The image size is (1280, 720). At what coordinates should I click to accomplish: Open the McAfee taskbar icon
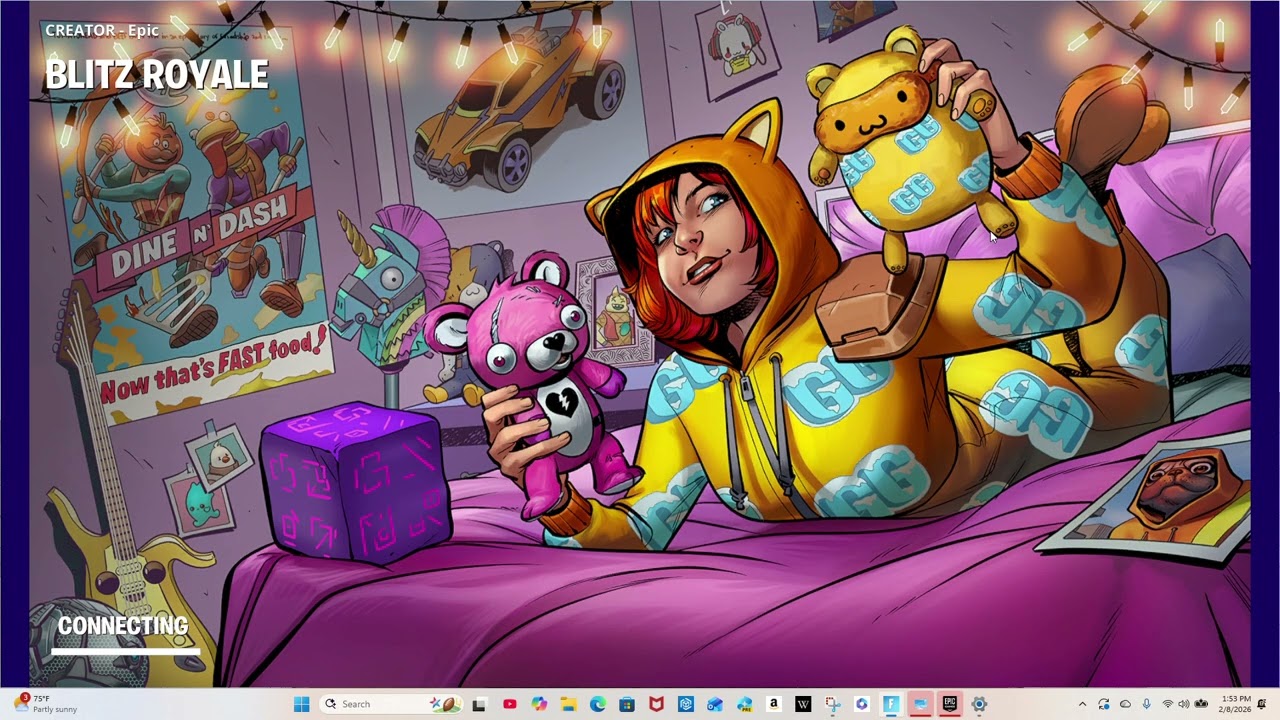pos(656,704)
